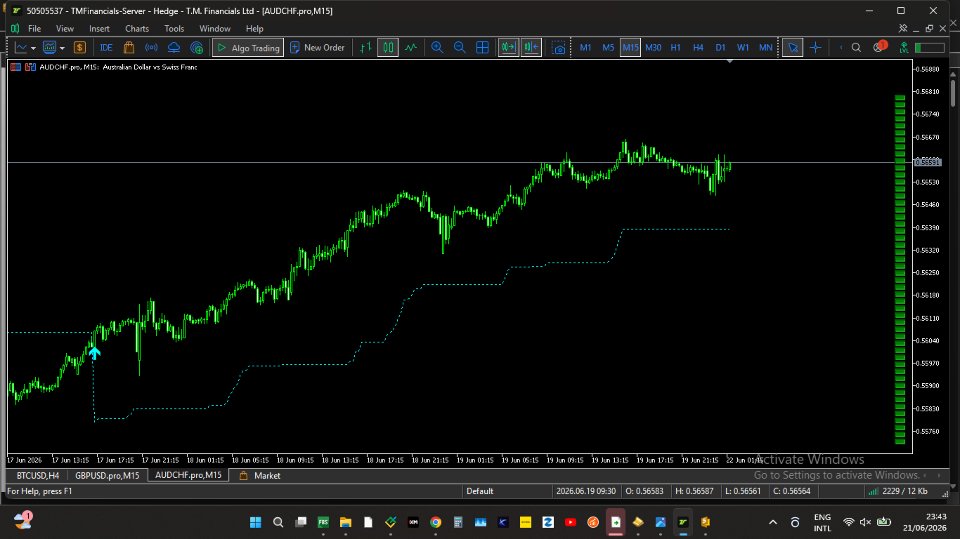Screen dimensions: 960x539
Task: Open the File menu
Action: (x=34, y=28)
